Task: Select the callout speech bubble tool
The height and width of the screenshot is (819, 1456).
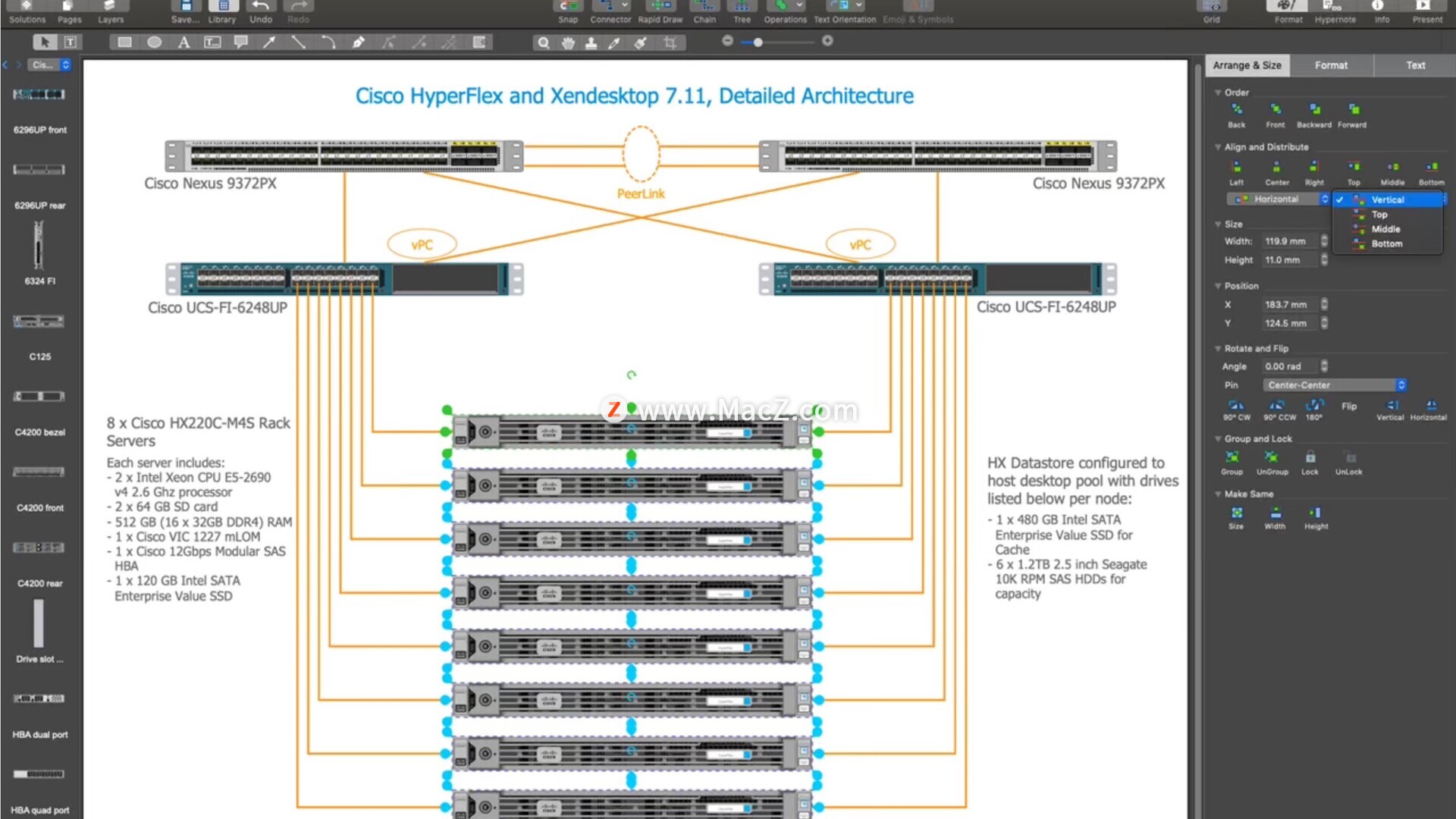Action: [241, 42]
